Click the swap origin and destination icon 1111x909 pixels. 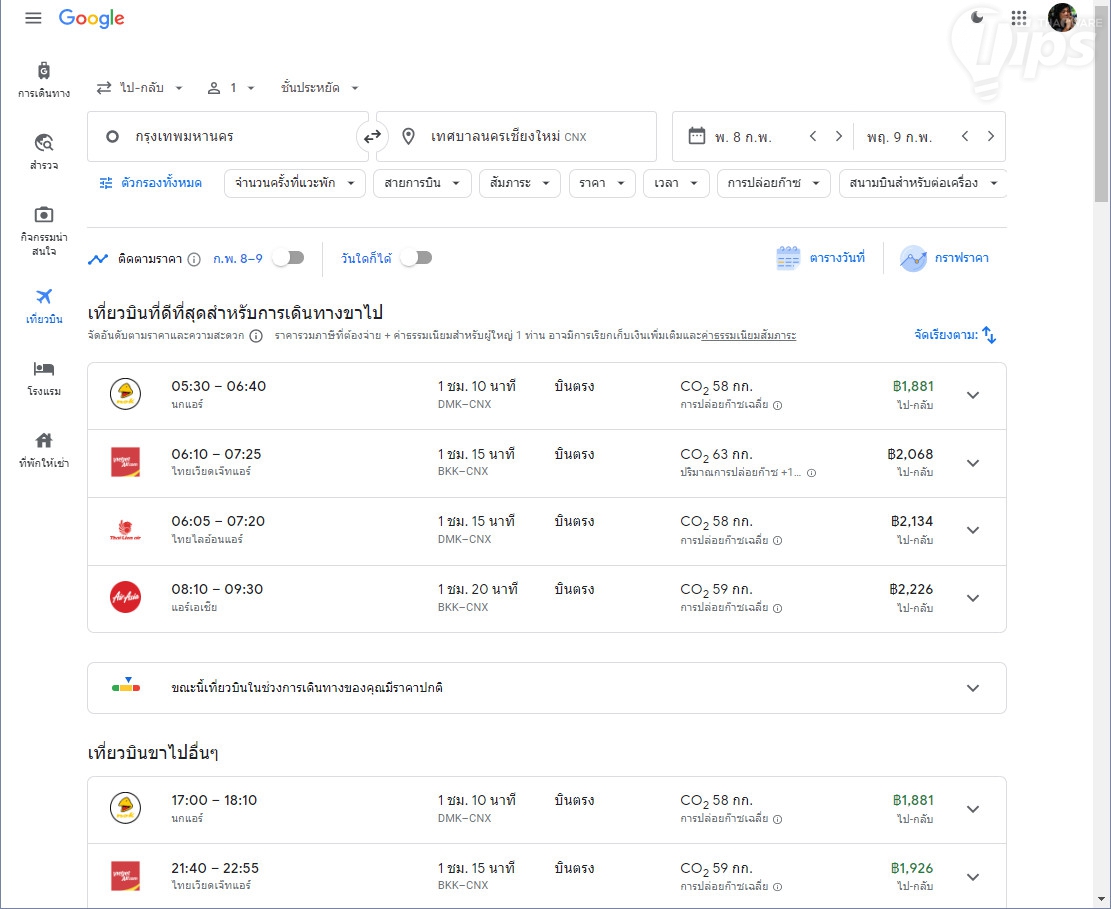(x=372, y=137)
